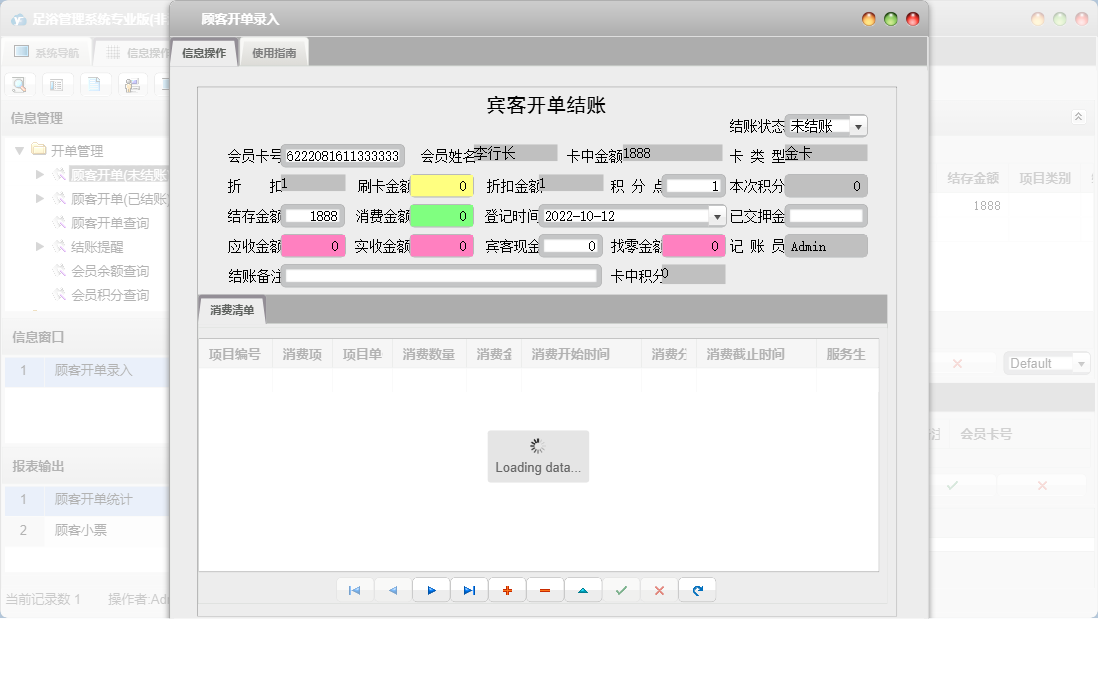Confirm changes with the green checkmark icon

click(x=621, y=590)
